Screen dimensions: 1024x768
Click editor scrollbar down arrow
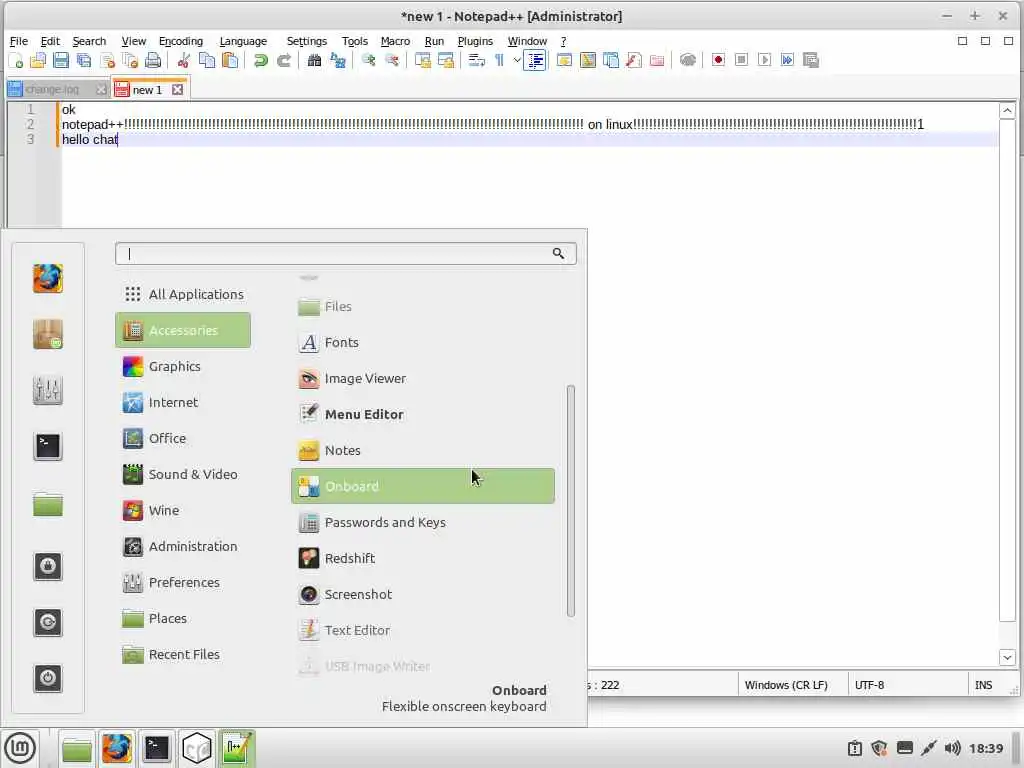point(1007,657)
